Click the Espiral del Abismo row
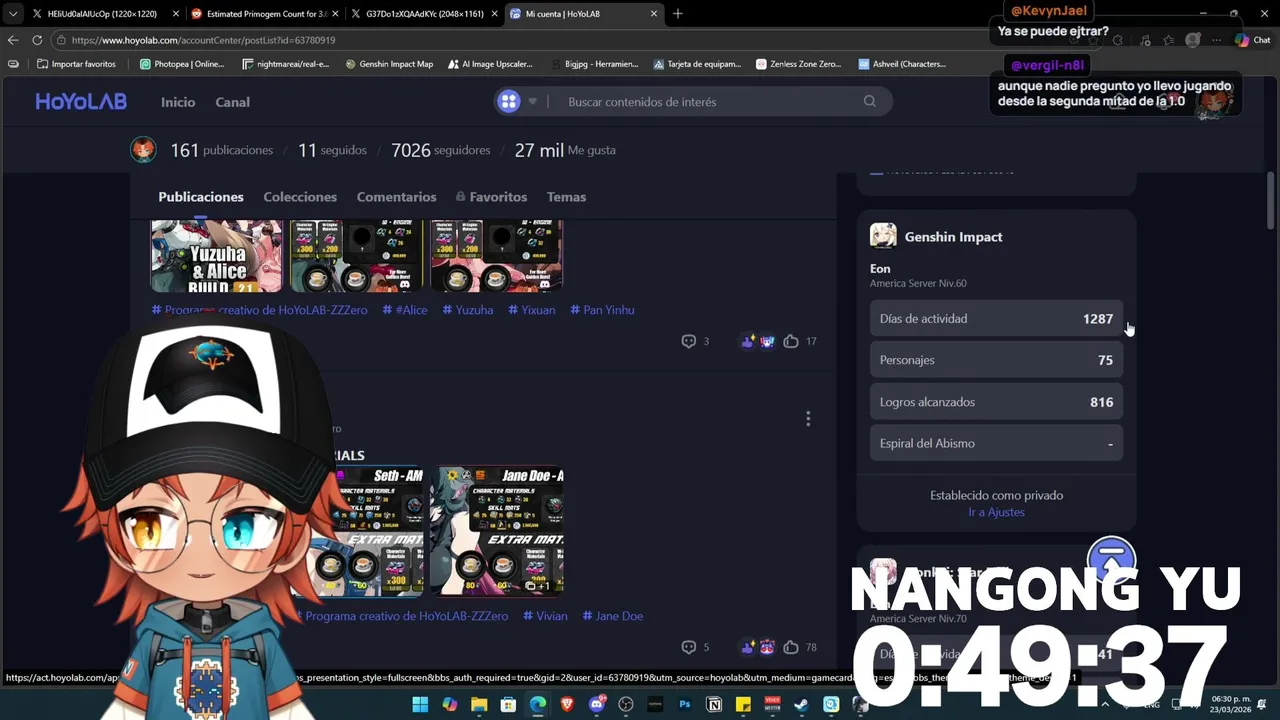 click(x=996, y=443)
